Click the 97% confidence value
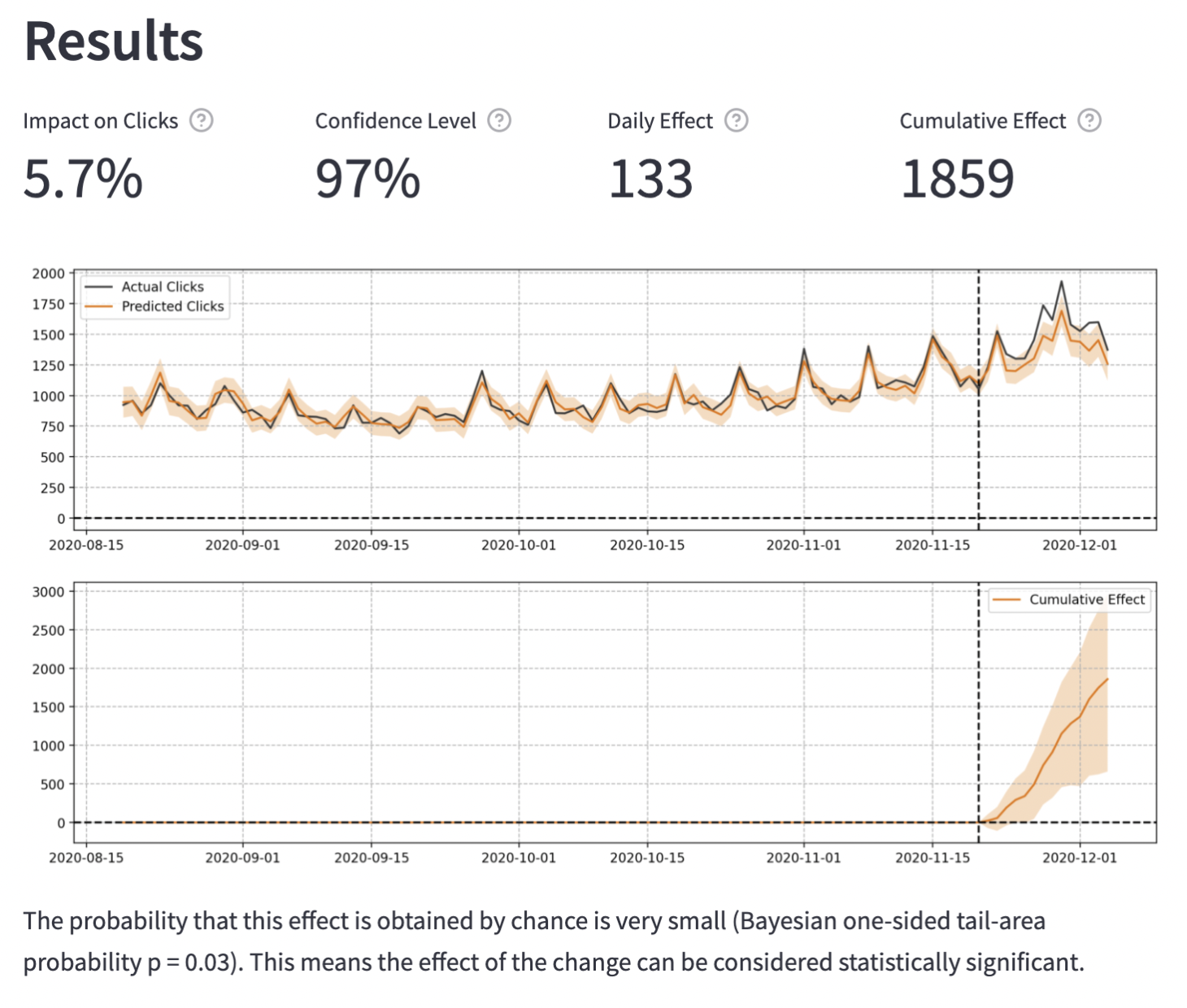 (367, 179)
